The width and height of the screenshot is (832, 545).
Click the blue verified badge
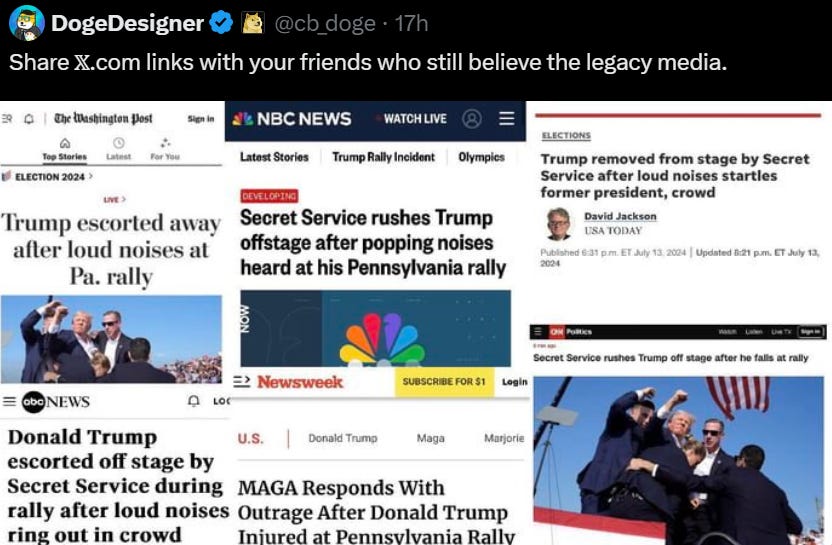click(221, 23)
